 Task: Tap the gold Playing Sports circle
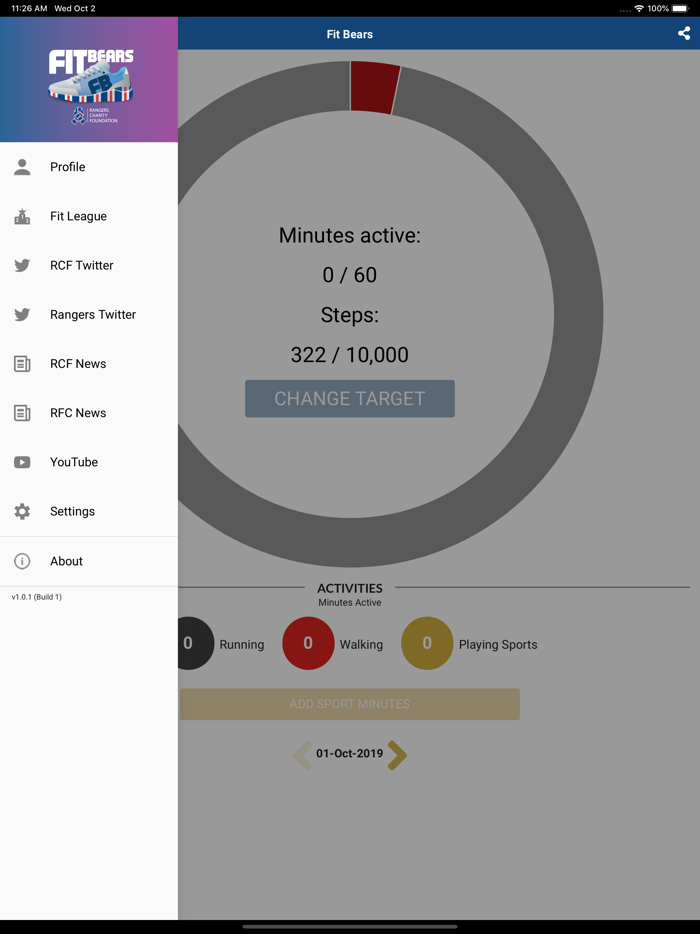427,643
